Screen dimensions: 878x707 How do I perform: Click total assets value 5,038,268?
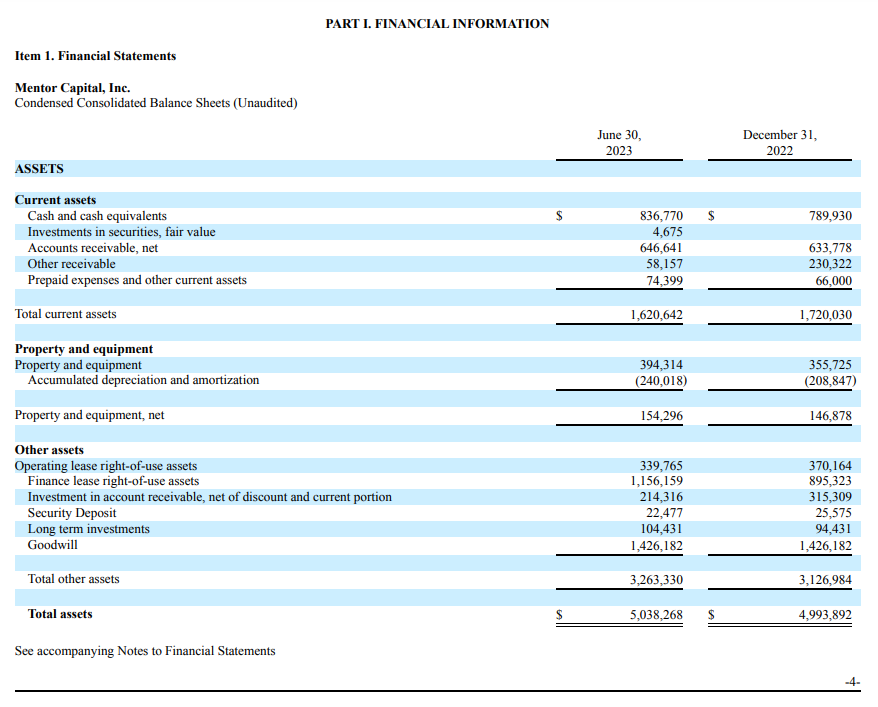point(656,615)
